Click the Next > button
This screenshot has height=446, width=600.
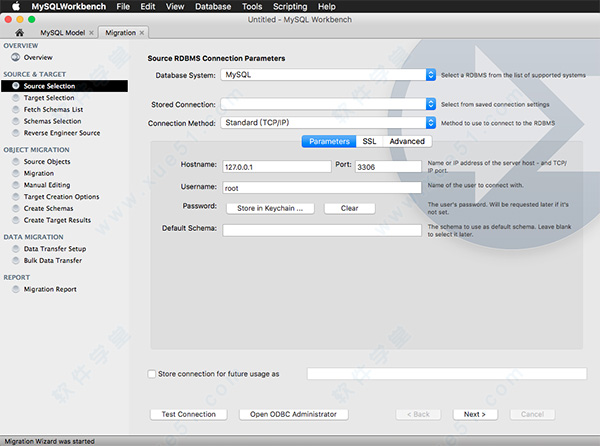(x=475, y=414)
